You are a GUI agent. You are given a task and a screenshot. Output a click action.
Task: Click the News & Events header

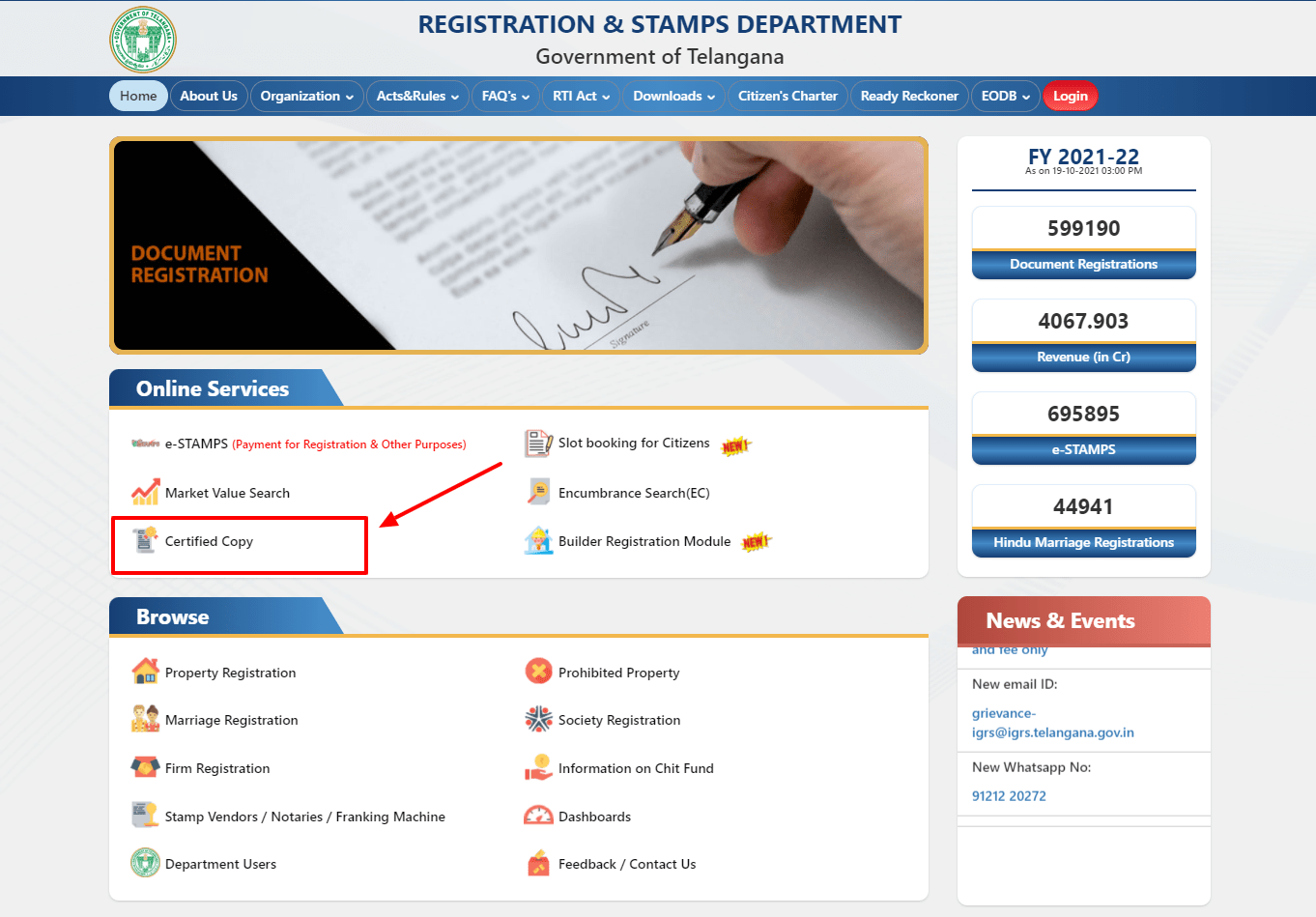click(1084, 620)
